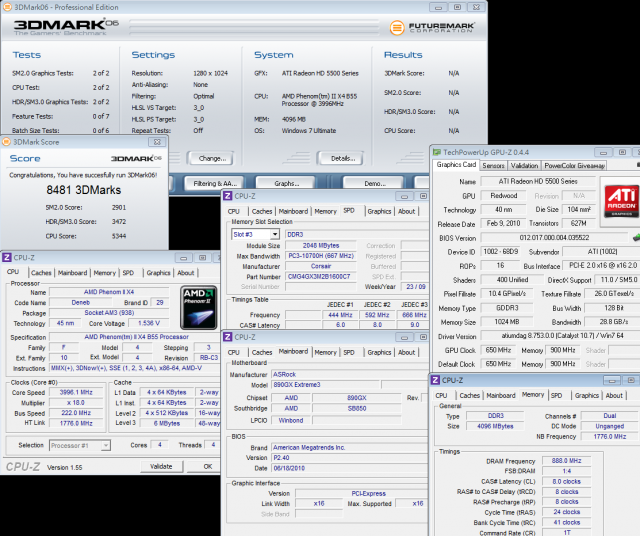Click the Futuremark Corporation logo
This screenshot has height=536, width=640.
pos(431,27)
